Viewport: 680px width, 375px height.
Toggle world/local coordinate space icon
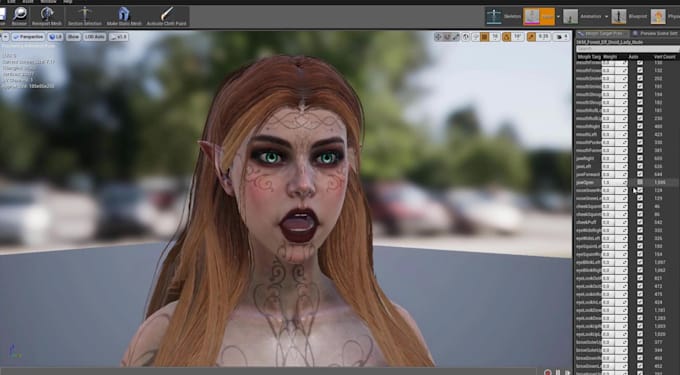point(466,37)
